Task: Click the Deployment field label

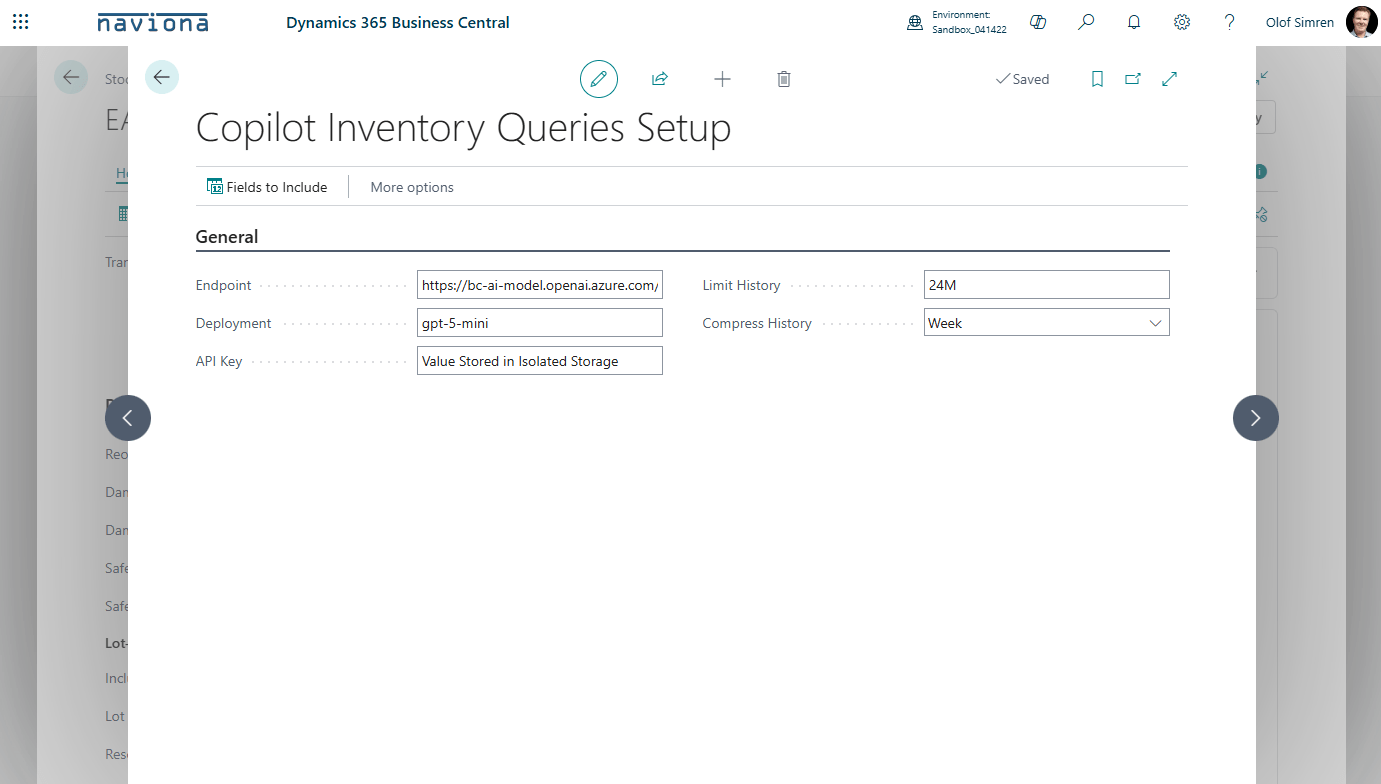Action: [x=234, y=323]
